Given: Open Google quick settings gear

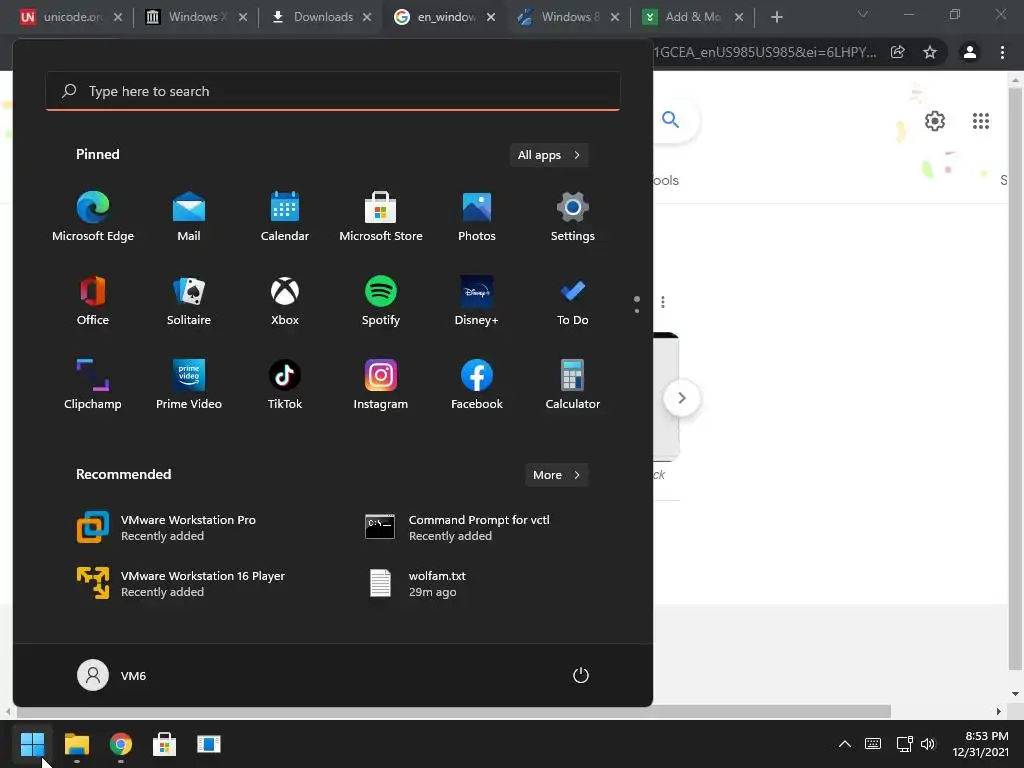Looking at the screenshot, I should pyautogui.click(x=935, y=121).
